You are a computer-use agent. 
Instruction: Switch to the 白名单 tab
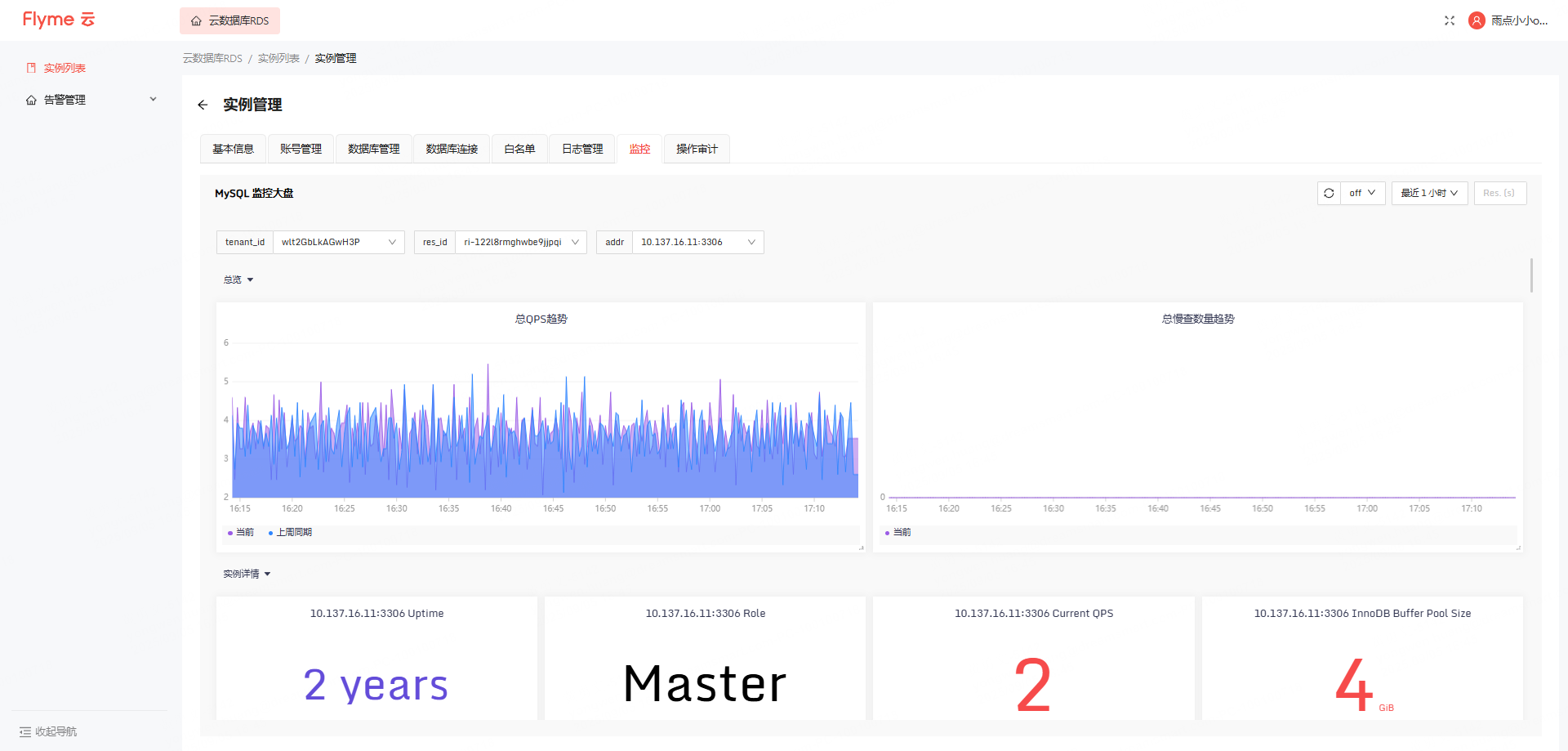(x=519, y=149)
